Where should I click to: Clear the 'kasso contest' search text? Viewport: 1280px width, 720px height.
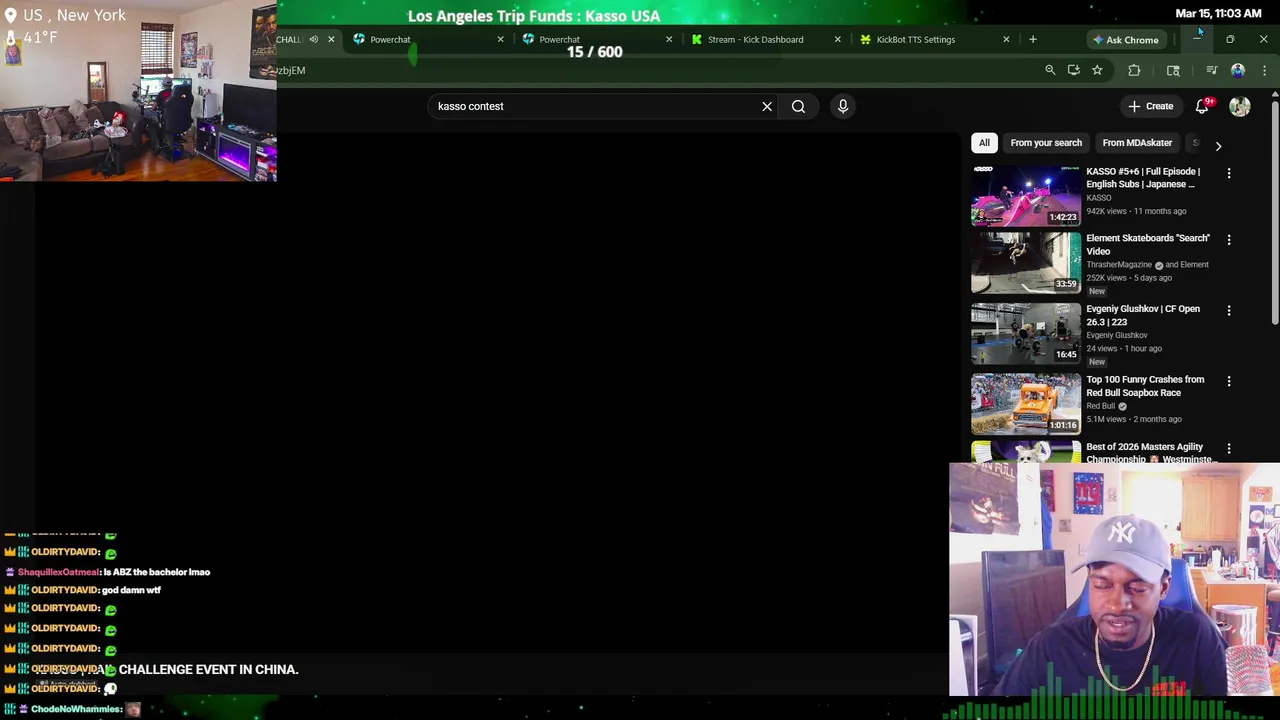tap(767, 106)
